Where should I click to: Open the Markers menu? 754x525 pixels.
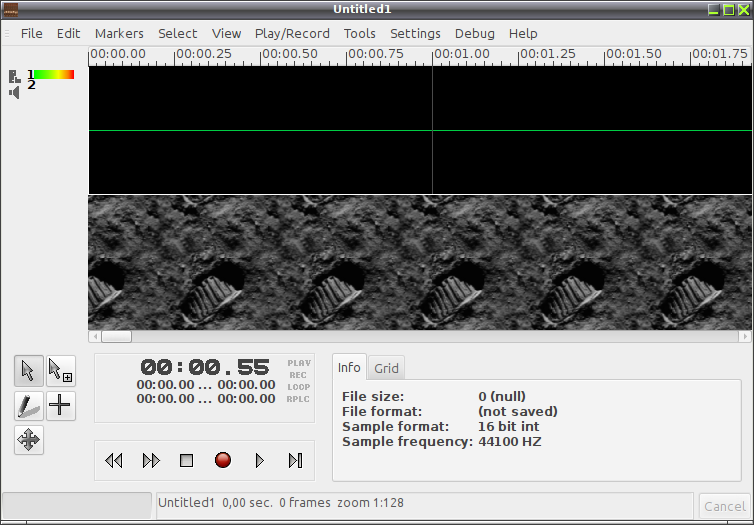click(119, 34)
